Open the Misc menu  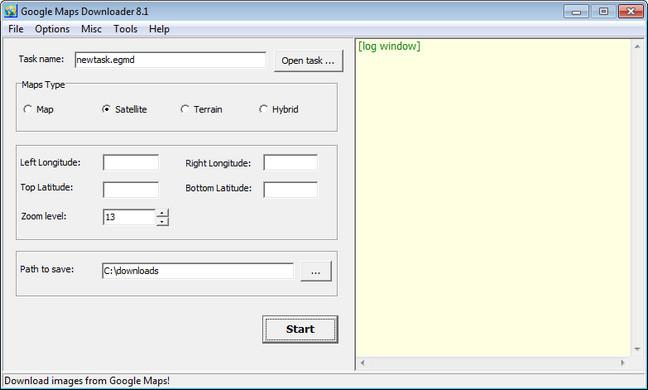(x=91, y=29)
